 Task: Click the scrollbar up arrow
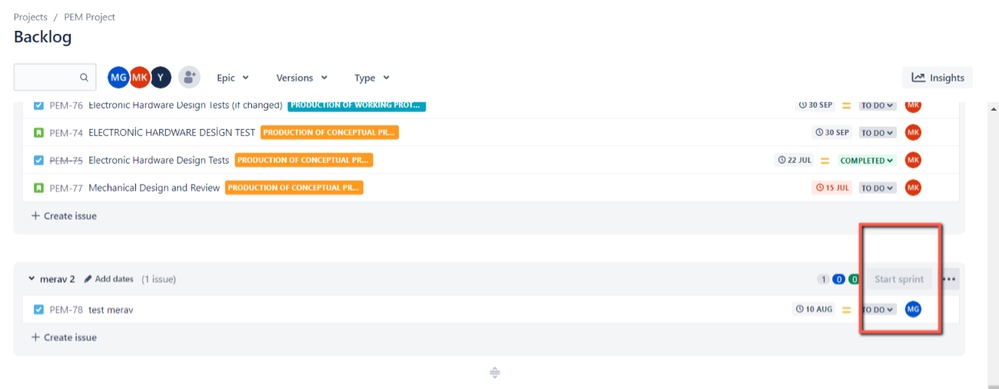(993, 109)
